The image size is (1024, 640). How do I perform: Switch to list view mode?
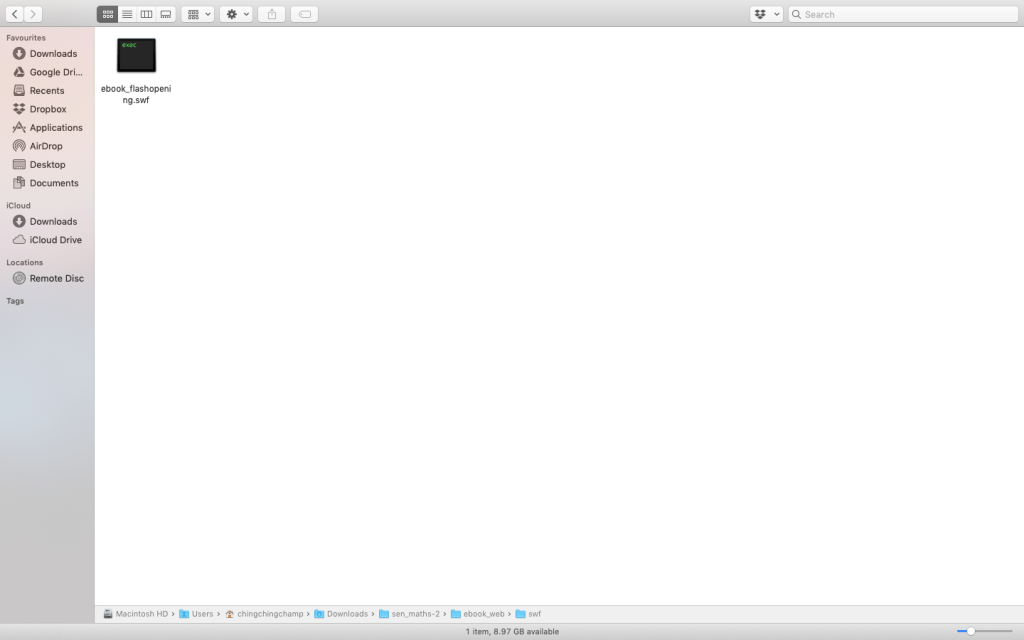(127, 14)
